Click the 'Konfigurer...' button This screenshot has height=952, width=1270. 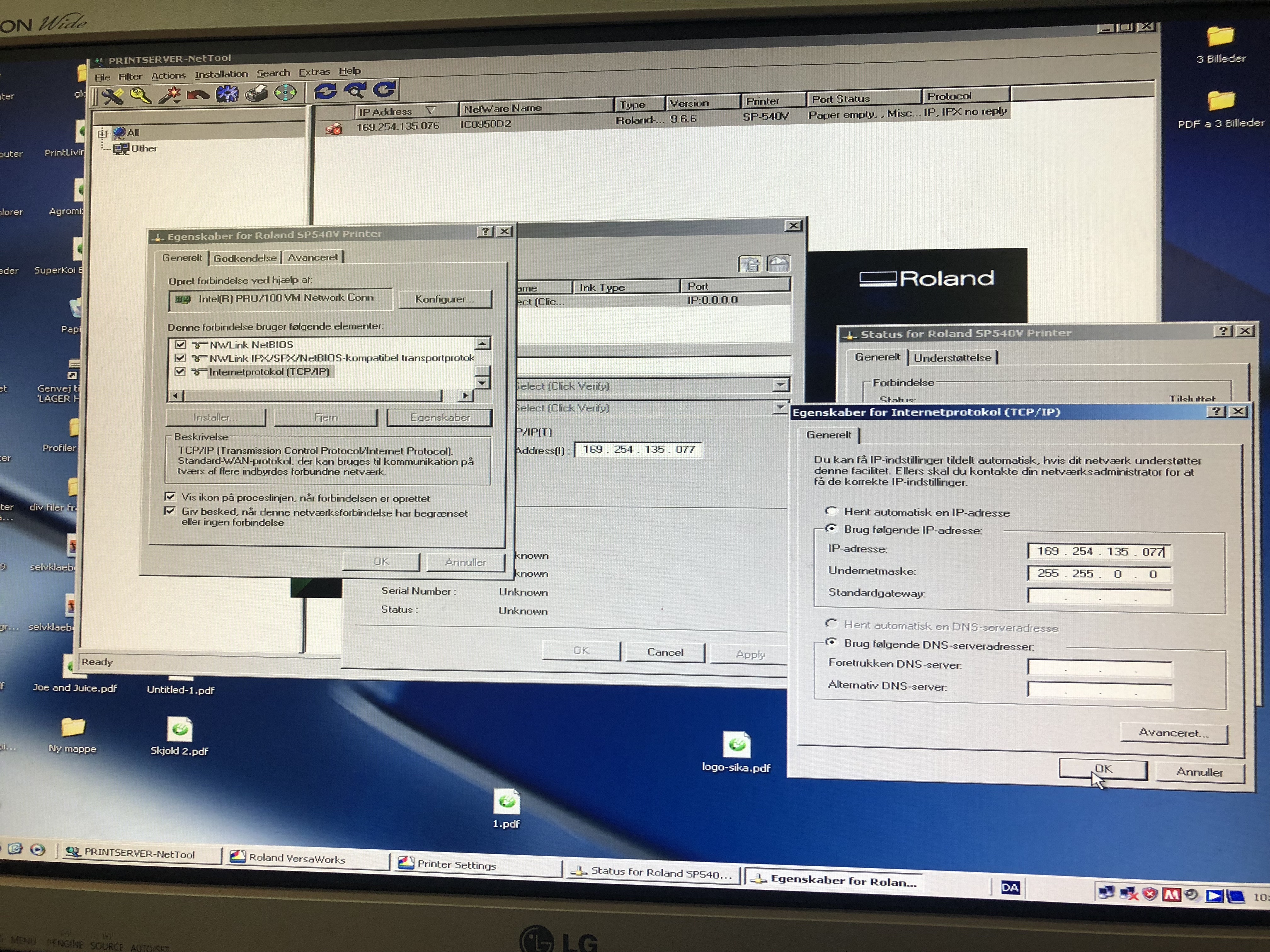pyautogui.click(x=445, y=299)
